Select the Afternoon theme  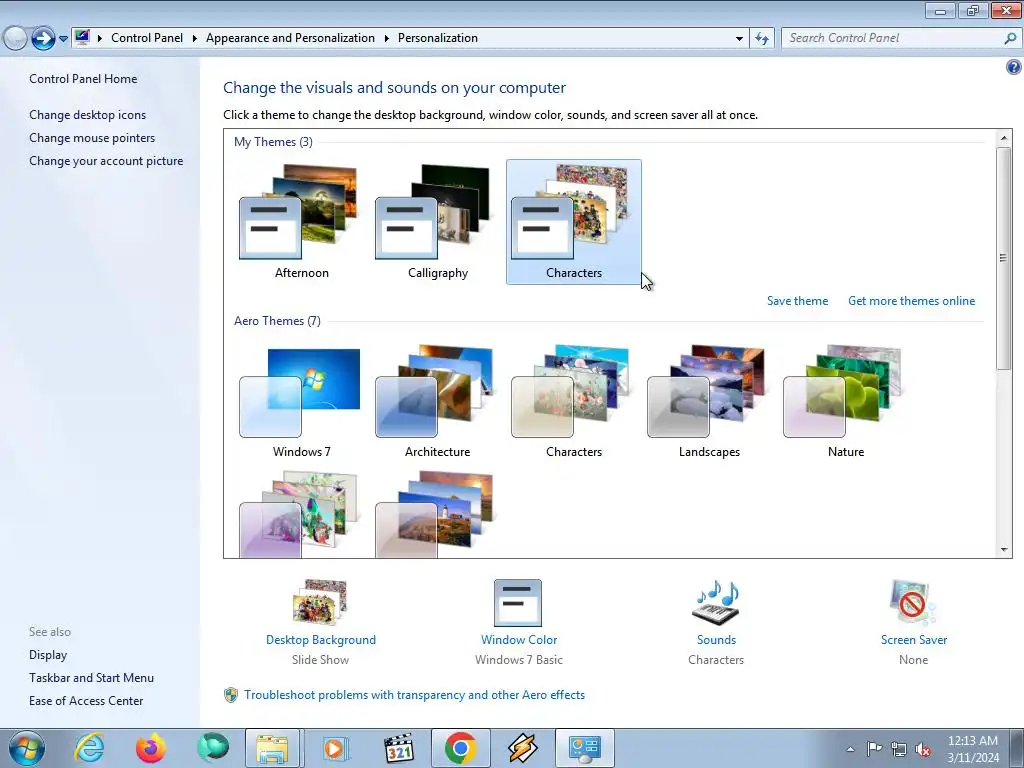coord(301,222)
